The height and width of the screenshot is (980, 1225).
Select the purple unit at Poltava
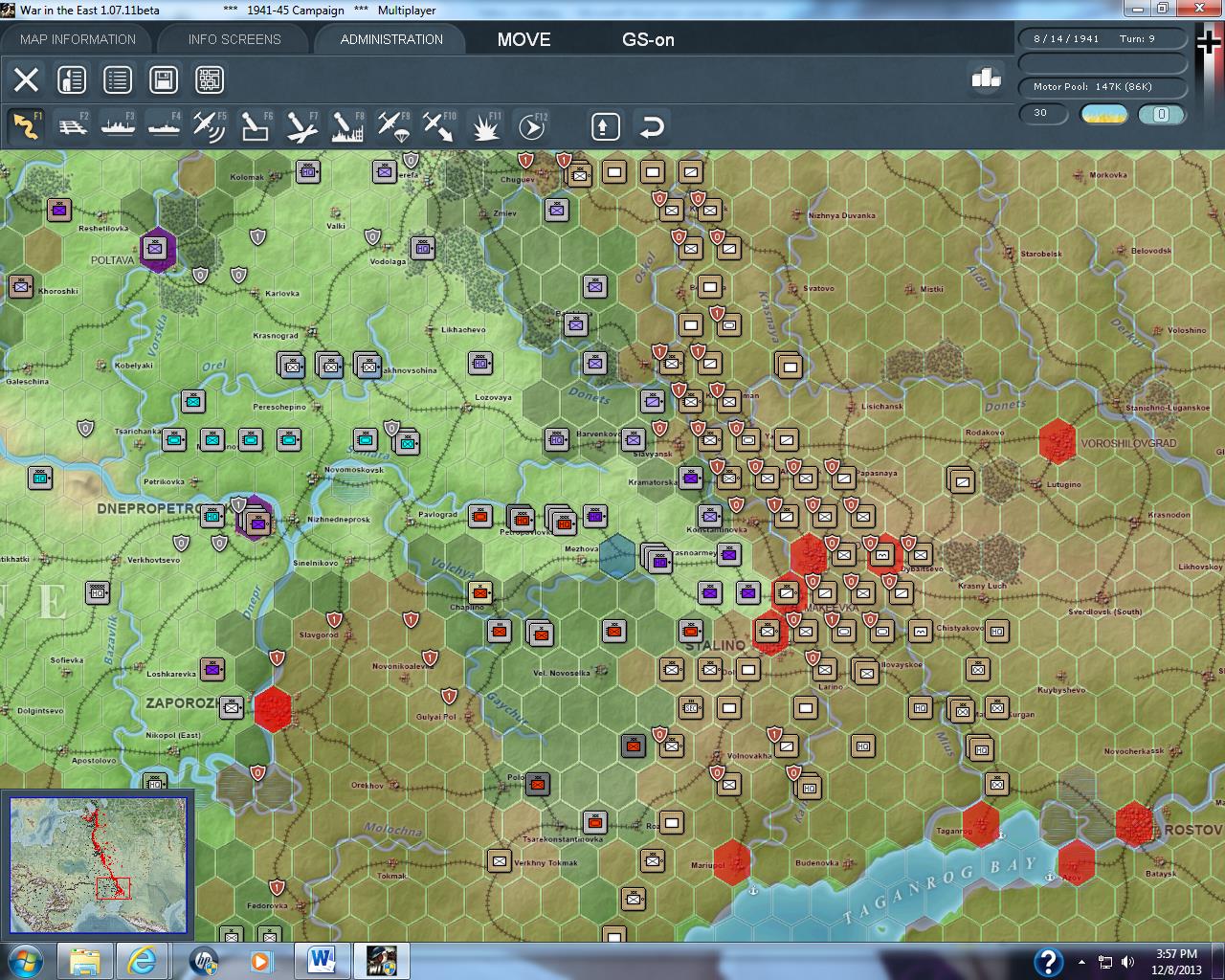click(x=155, y=250)
